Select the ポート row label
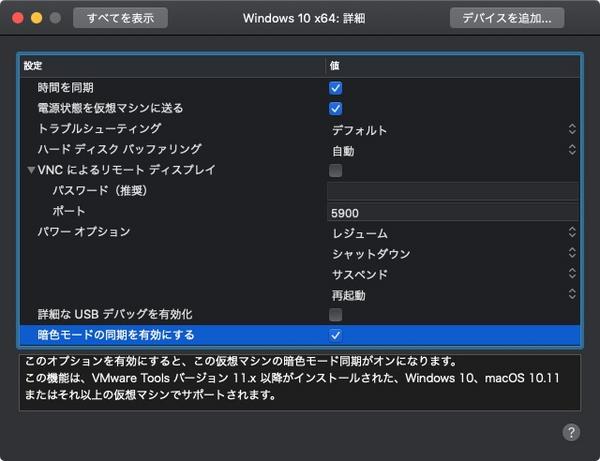Viewport: 600px width, 461px height. 69,211
